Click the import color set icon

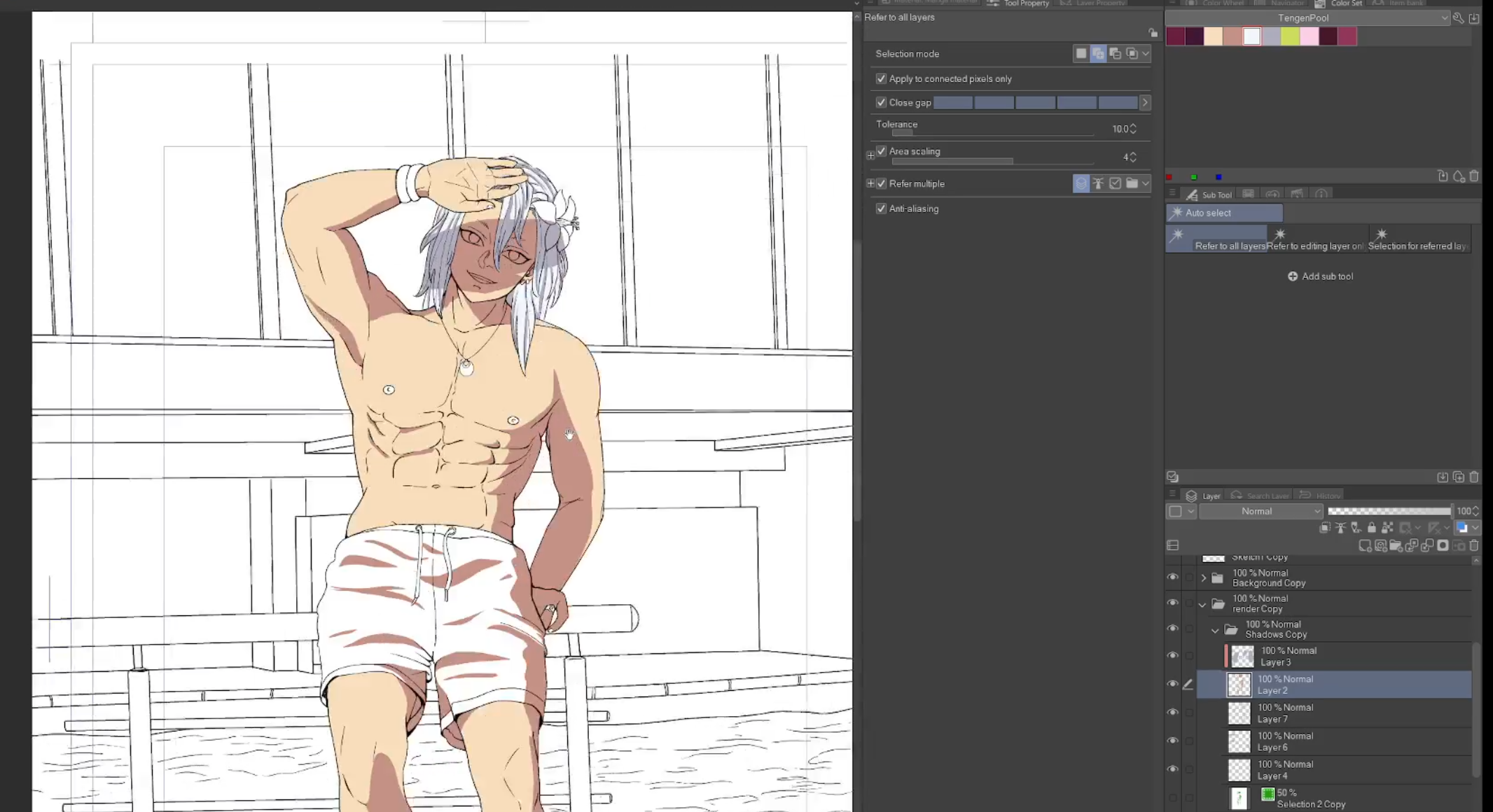[1474, 18]
